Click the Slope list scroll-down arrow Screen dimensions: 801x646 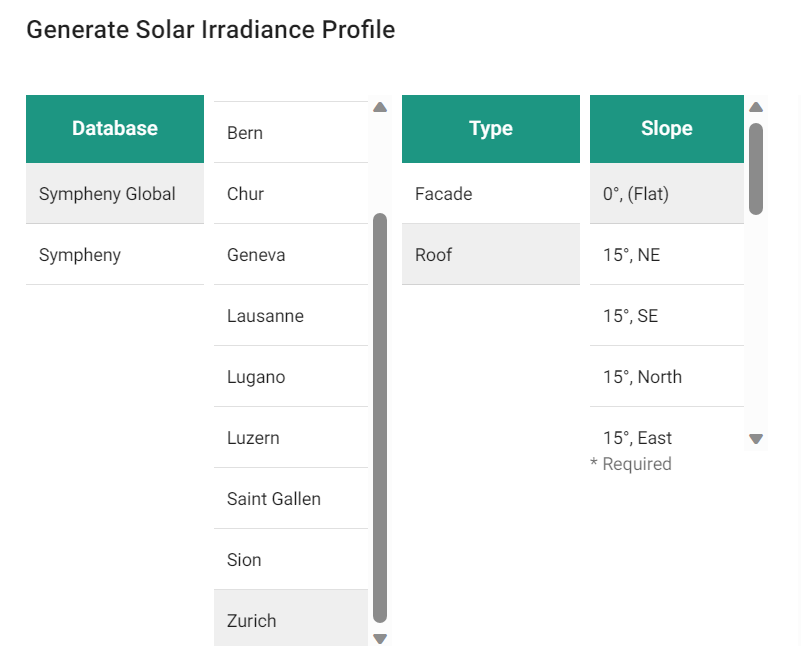tap(756, 438)
